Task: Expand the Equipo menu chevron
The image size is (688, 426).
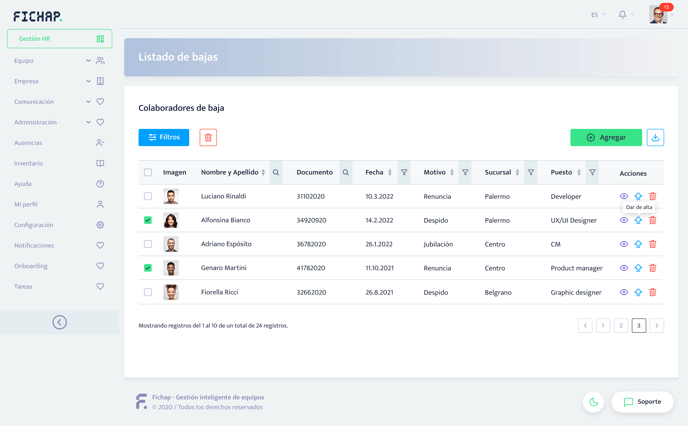Action: point(88,61)
